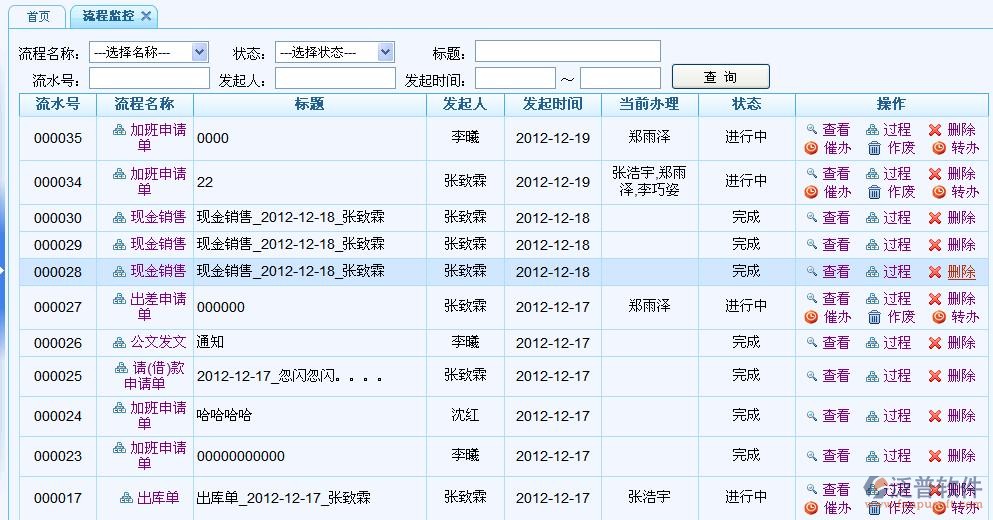993x520 pixels.
Task: Focus the 流水号 text field
Action: 149,79
